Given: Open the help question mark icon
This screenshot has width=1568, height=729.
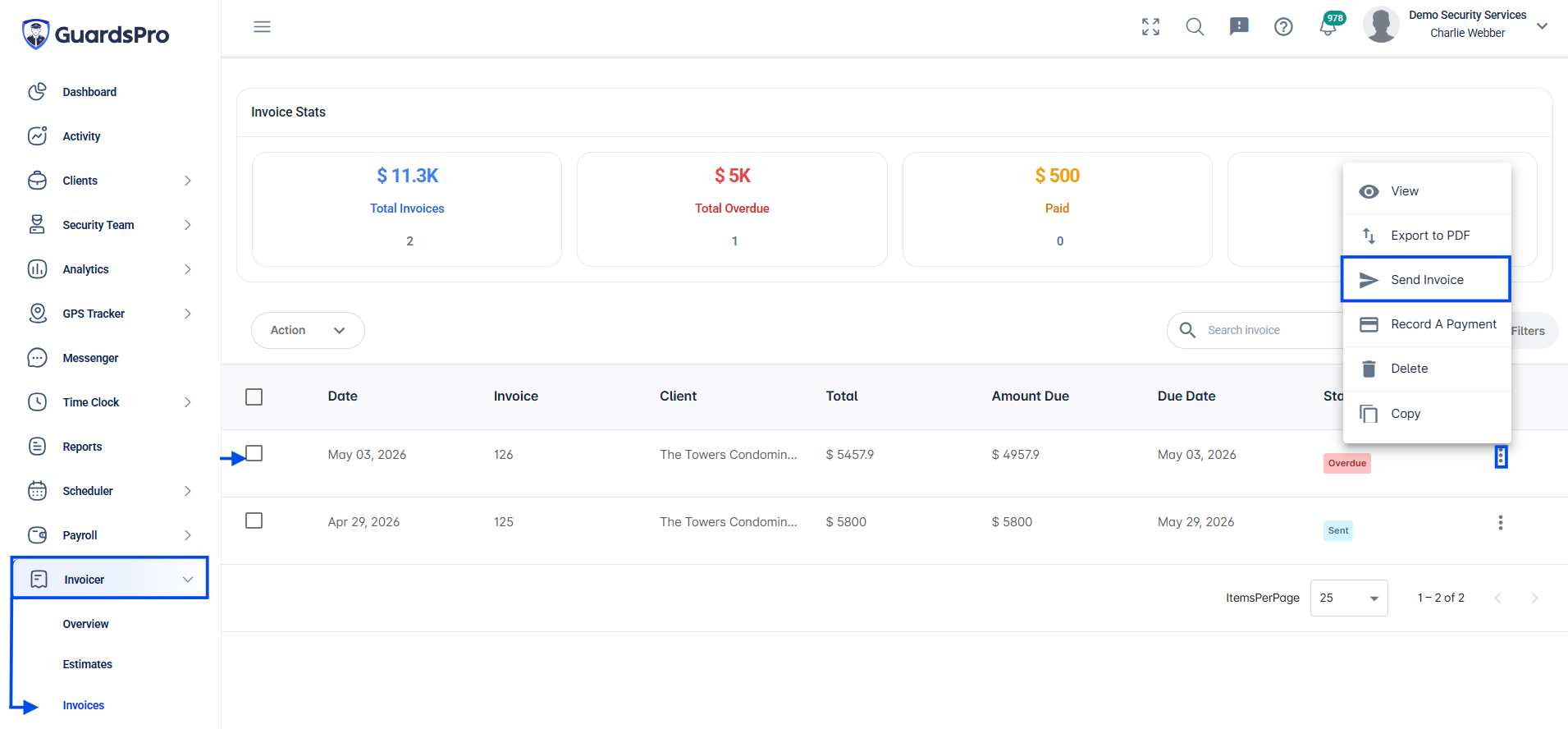Looking at the screenshot, I should tap(1283, 27).
